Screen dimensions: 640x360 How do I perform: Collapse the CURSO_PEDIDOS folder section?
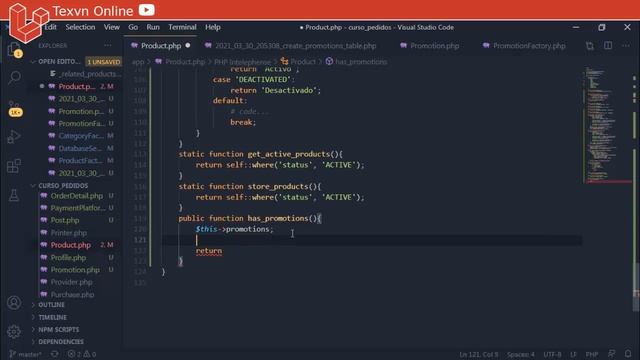(x=63, y=185)
